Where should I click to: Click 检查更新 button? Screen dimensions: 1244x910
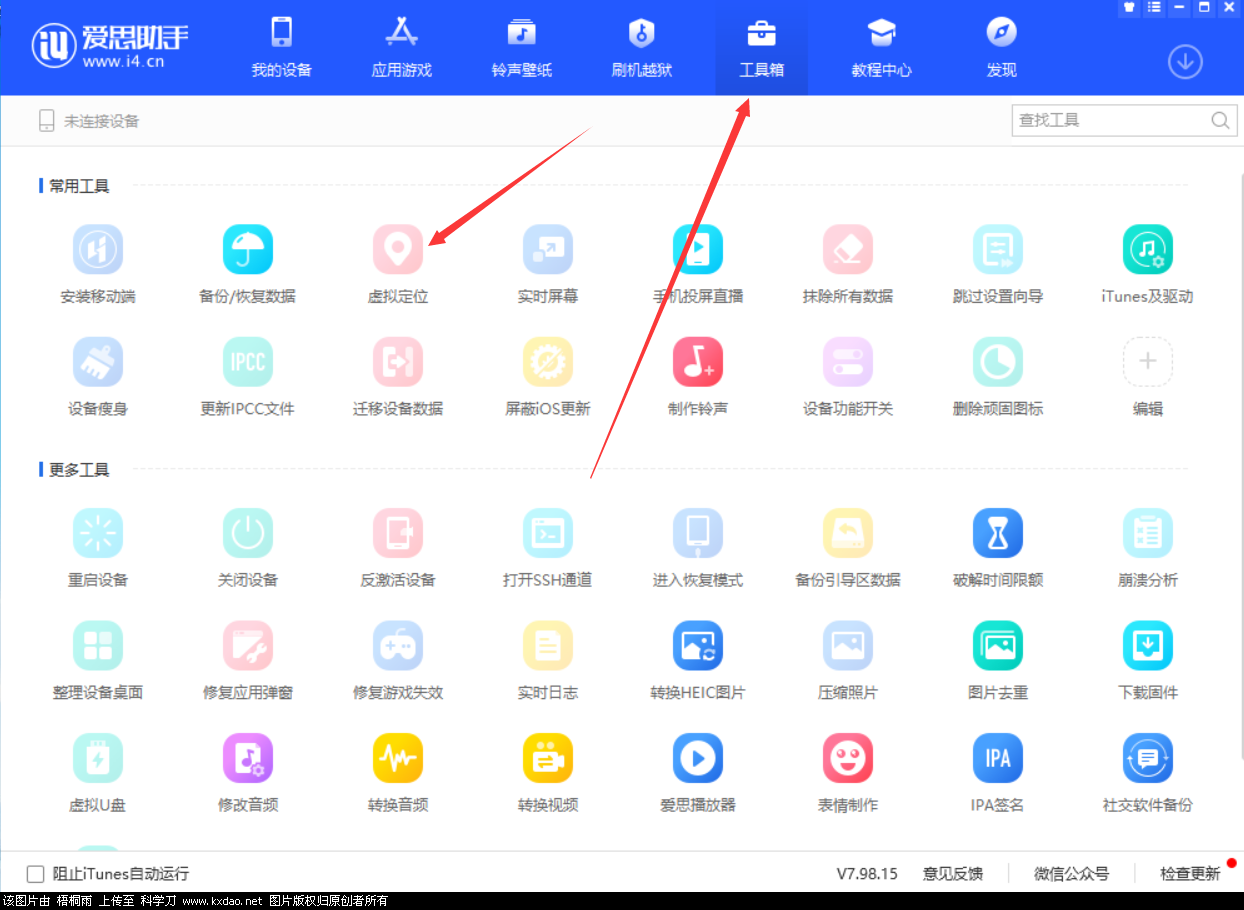click(1190, 874)
